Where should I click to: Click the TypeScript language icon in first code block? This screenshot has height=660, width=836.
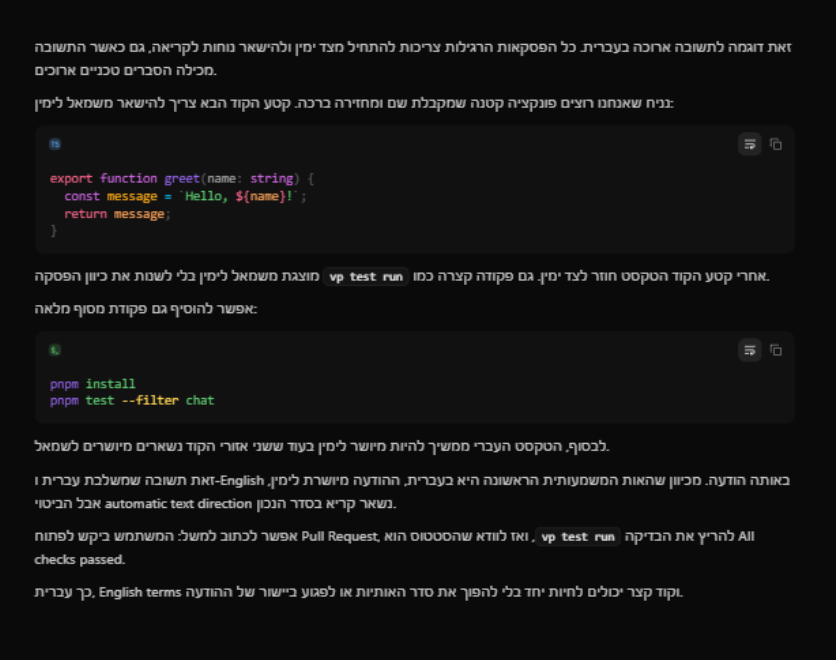pyautogui.click(x=55, y=144)
